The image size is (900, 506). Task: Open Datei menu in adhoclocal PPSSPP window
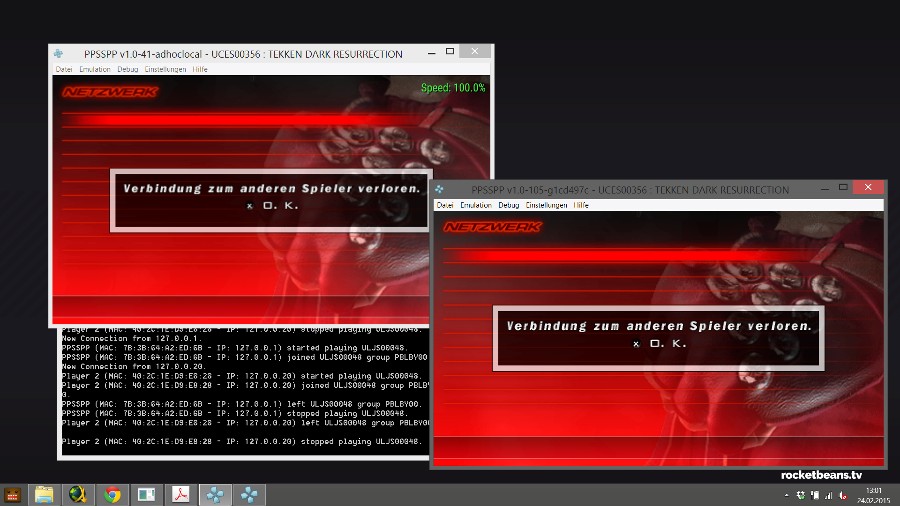click(x=64, y=69)
